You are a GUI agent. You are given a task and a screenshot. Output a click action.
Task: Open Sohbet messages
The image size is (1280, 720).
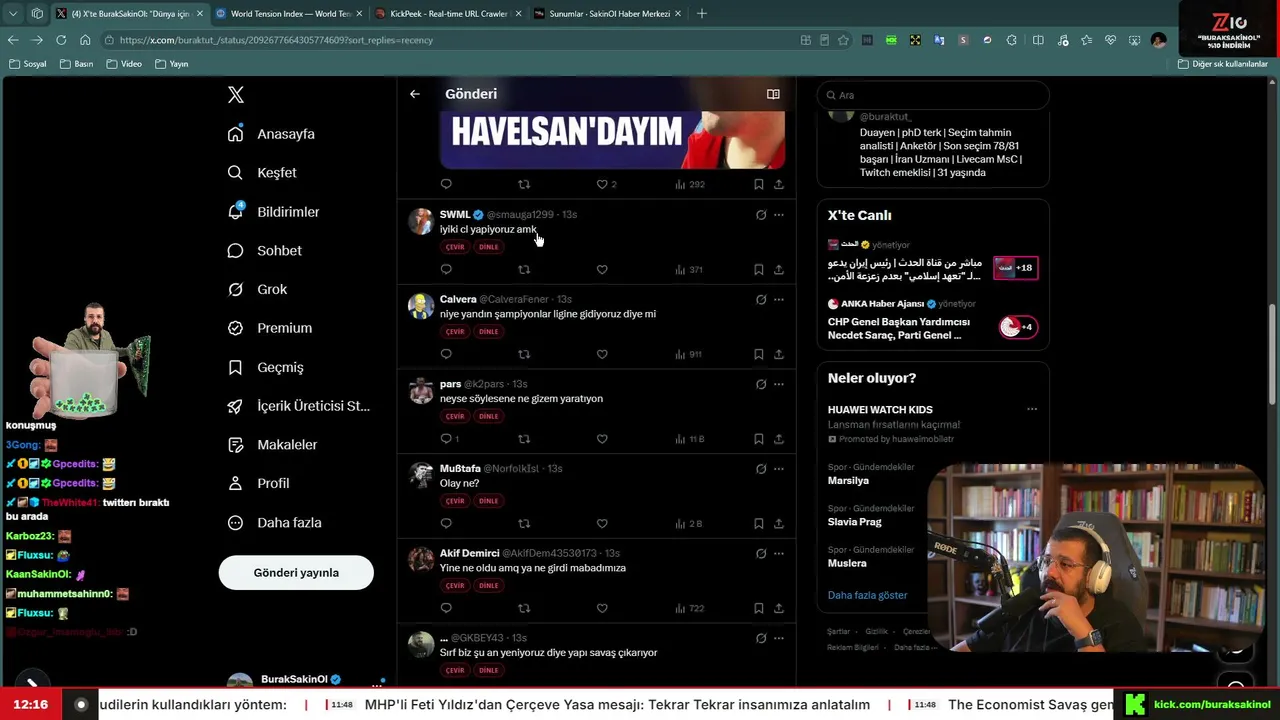265,251
